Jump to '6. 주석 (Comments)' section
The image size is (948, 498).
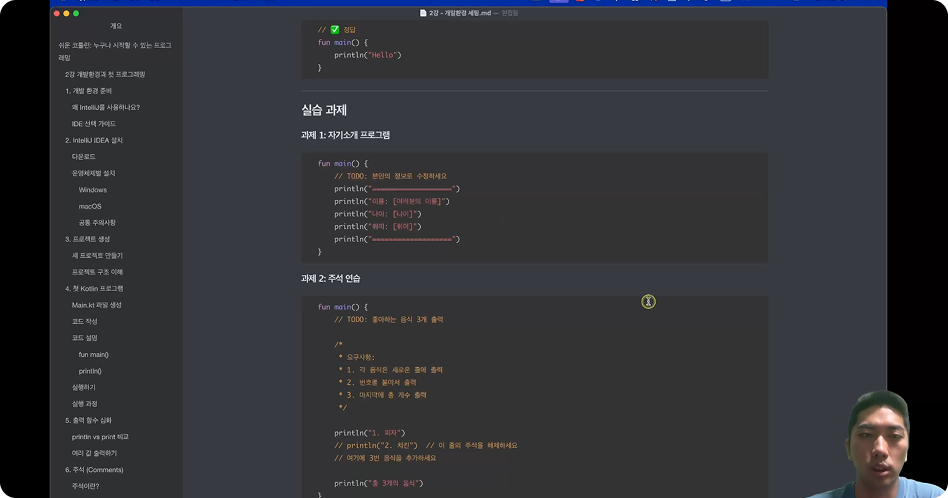point(94,470)
